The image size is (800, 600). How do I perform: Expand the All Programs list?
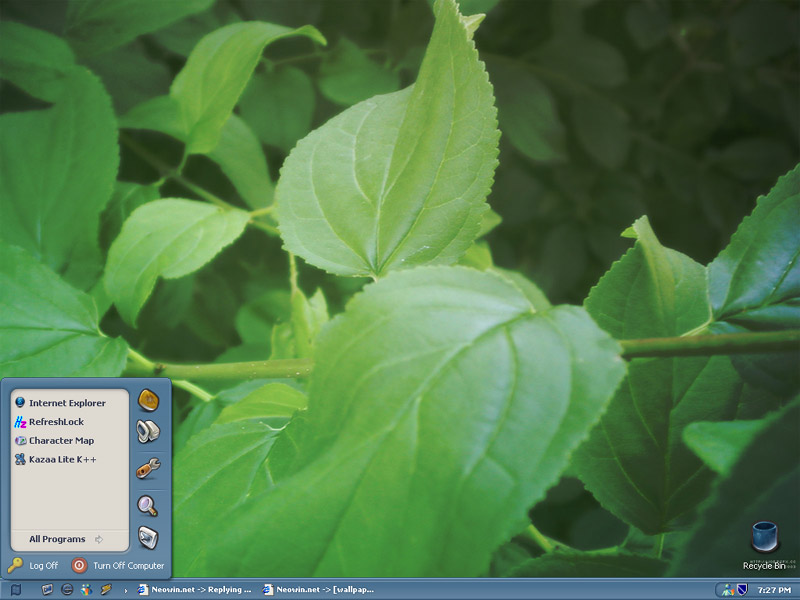point(66,539)
